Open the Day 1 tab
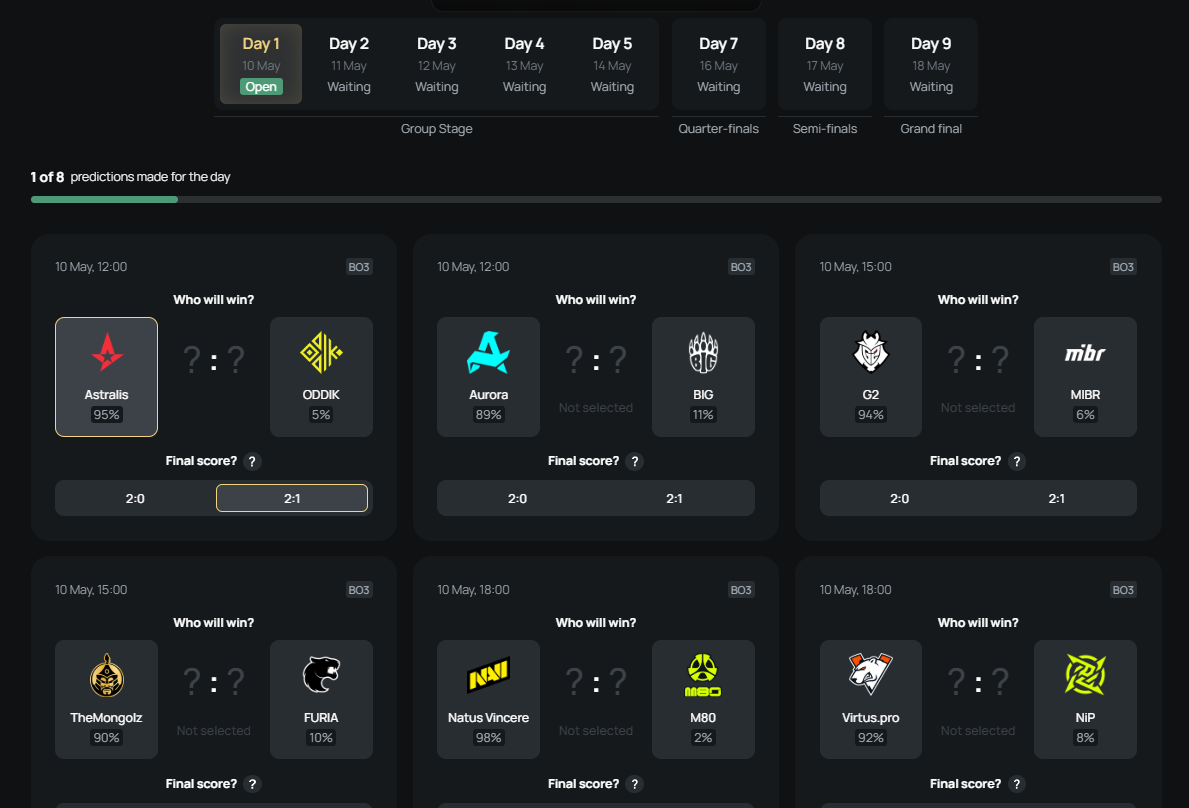The width and height of the screenshot is (1189, 808). [x=261, y=64]
